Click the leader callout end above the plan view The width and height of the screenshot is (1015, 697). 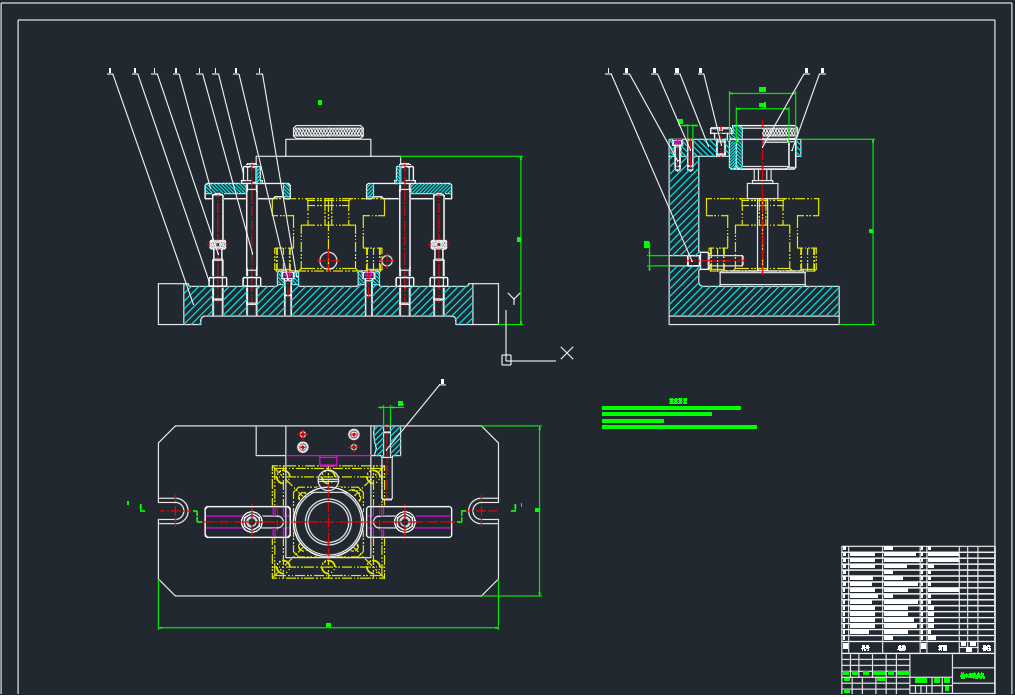(x=443, y=382)
